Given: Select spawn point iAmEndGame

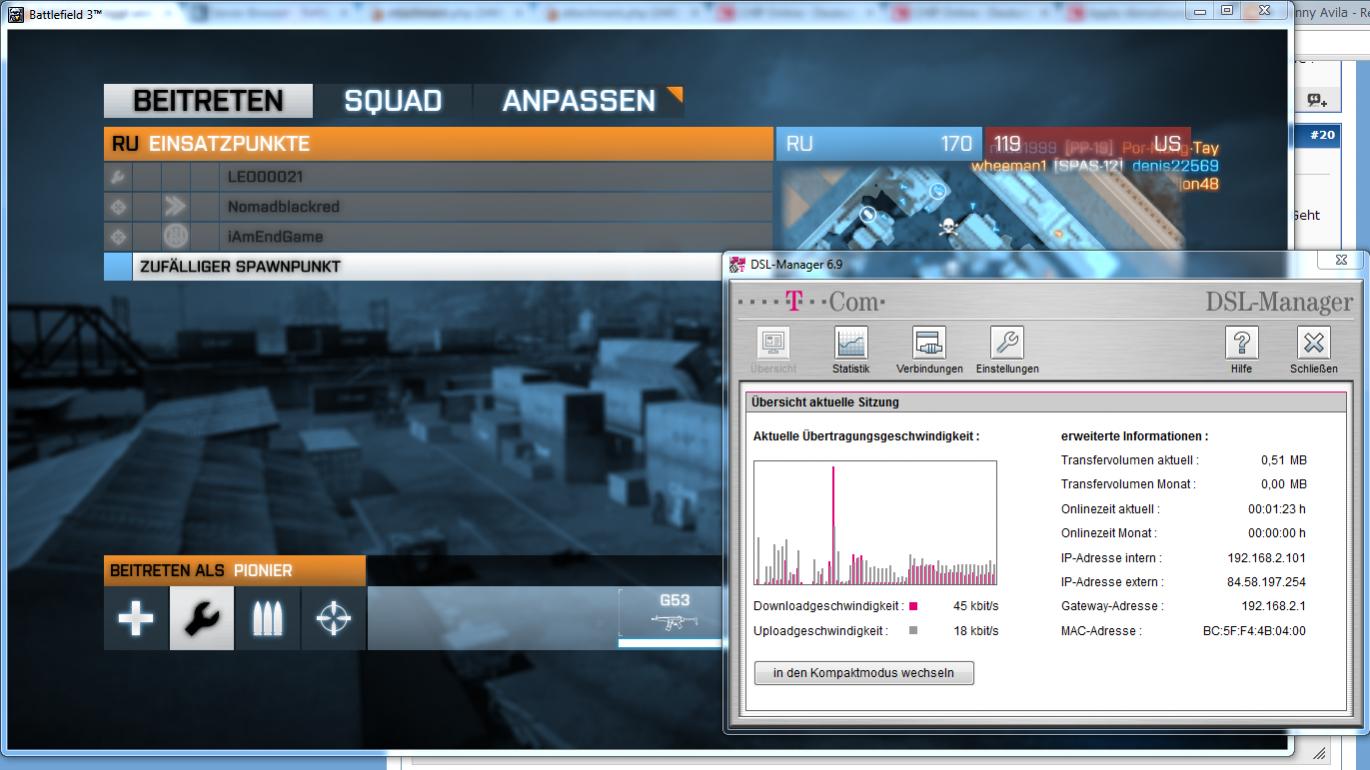Looking at the screenshot, I should [x=439, y=237].
